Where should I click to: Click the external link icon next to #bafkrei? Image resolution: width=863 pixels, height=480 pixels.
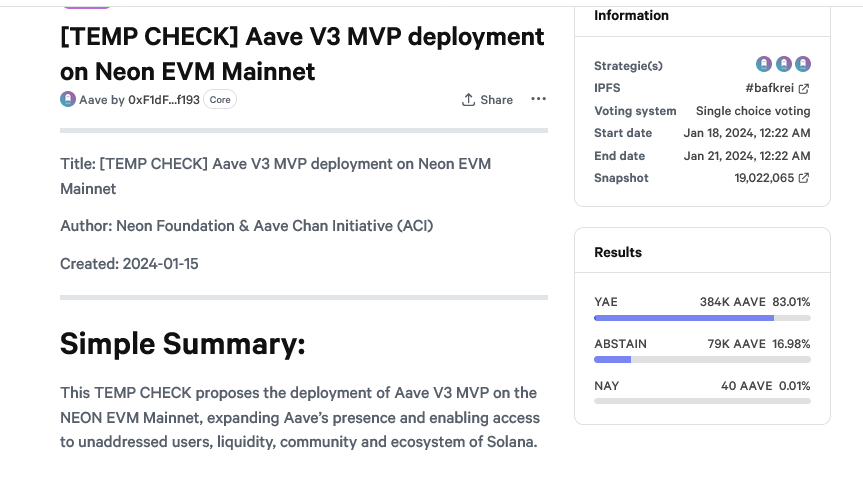pos(804,88)
